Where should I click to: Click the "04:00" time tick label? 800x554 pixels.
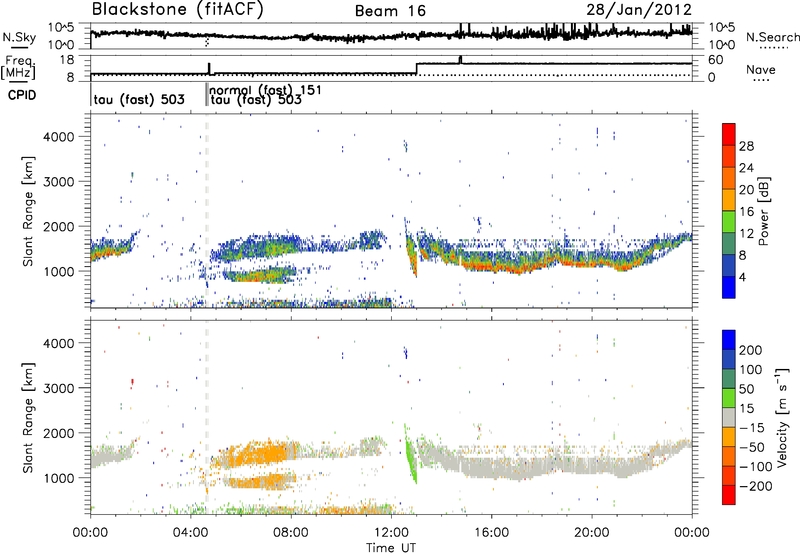(x=190, y=533)
